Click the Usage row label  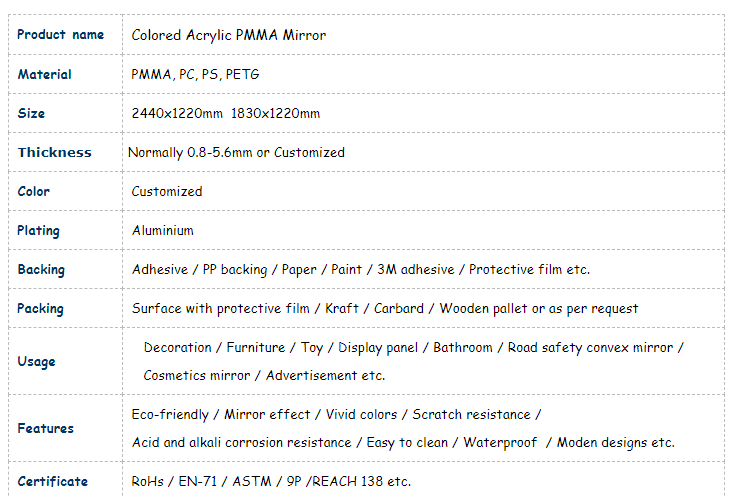pyautogui.click(x=36, y=361)
